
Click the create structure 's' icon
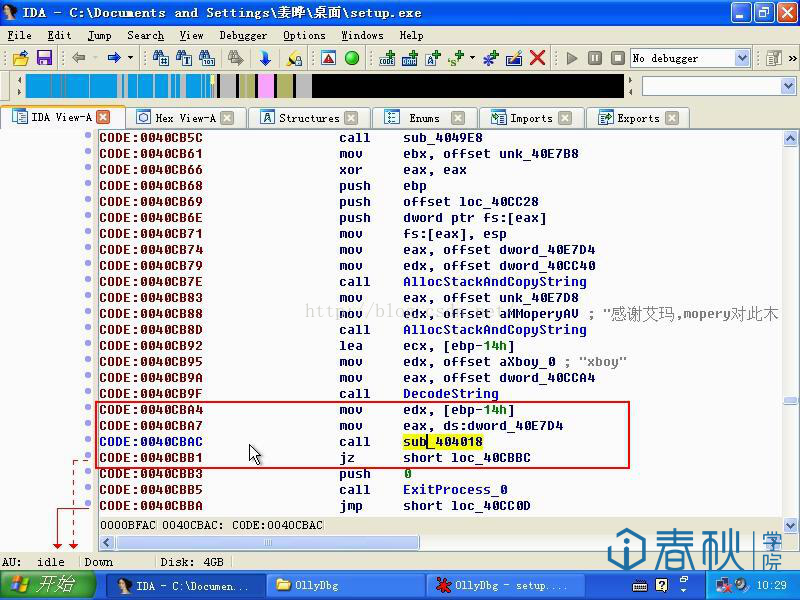pos(456,58)
